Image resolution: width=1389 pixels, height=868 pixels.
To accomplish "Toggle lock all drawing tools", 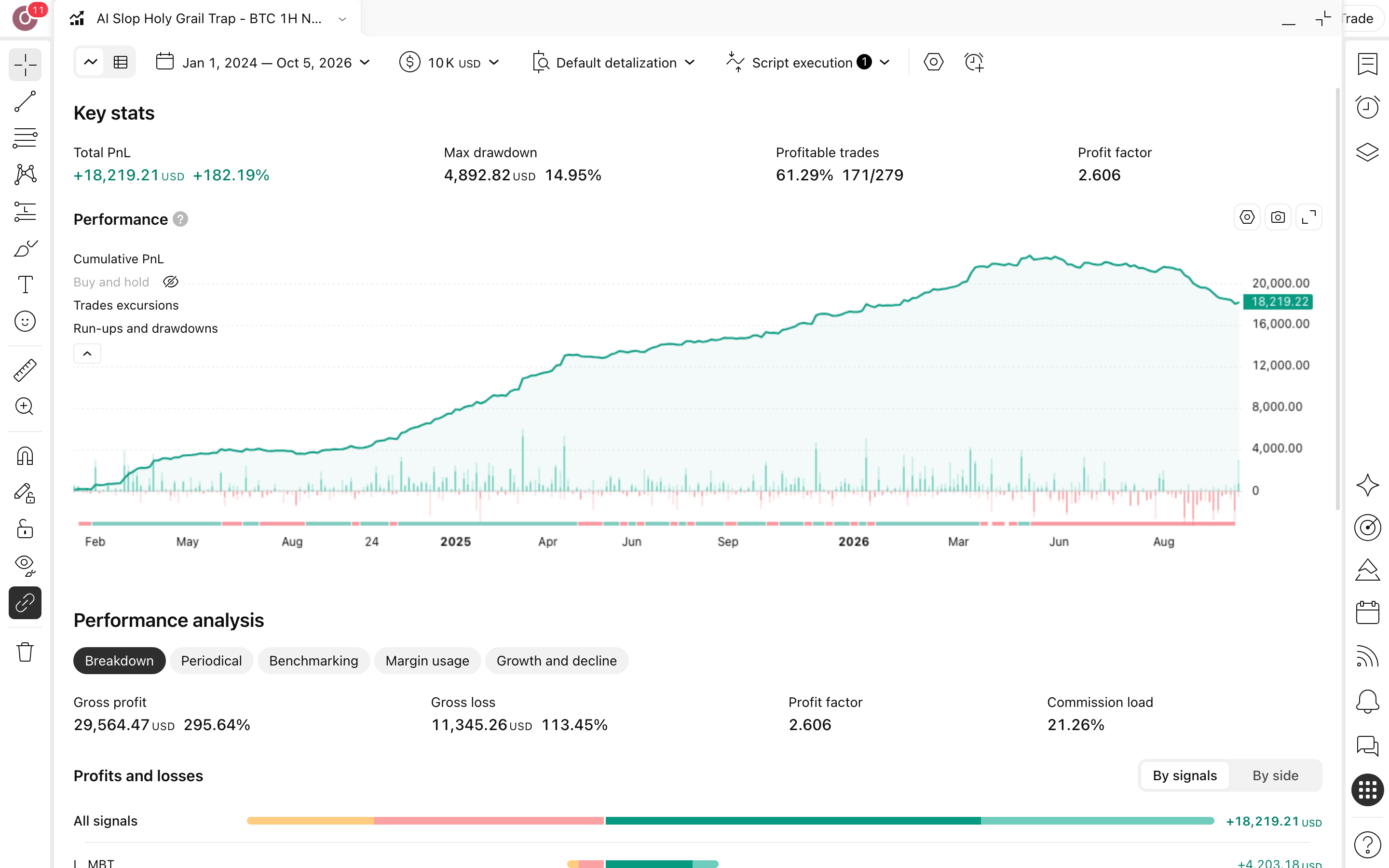I will click(25, 529).
